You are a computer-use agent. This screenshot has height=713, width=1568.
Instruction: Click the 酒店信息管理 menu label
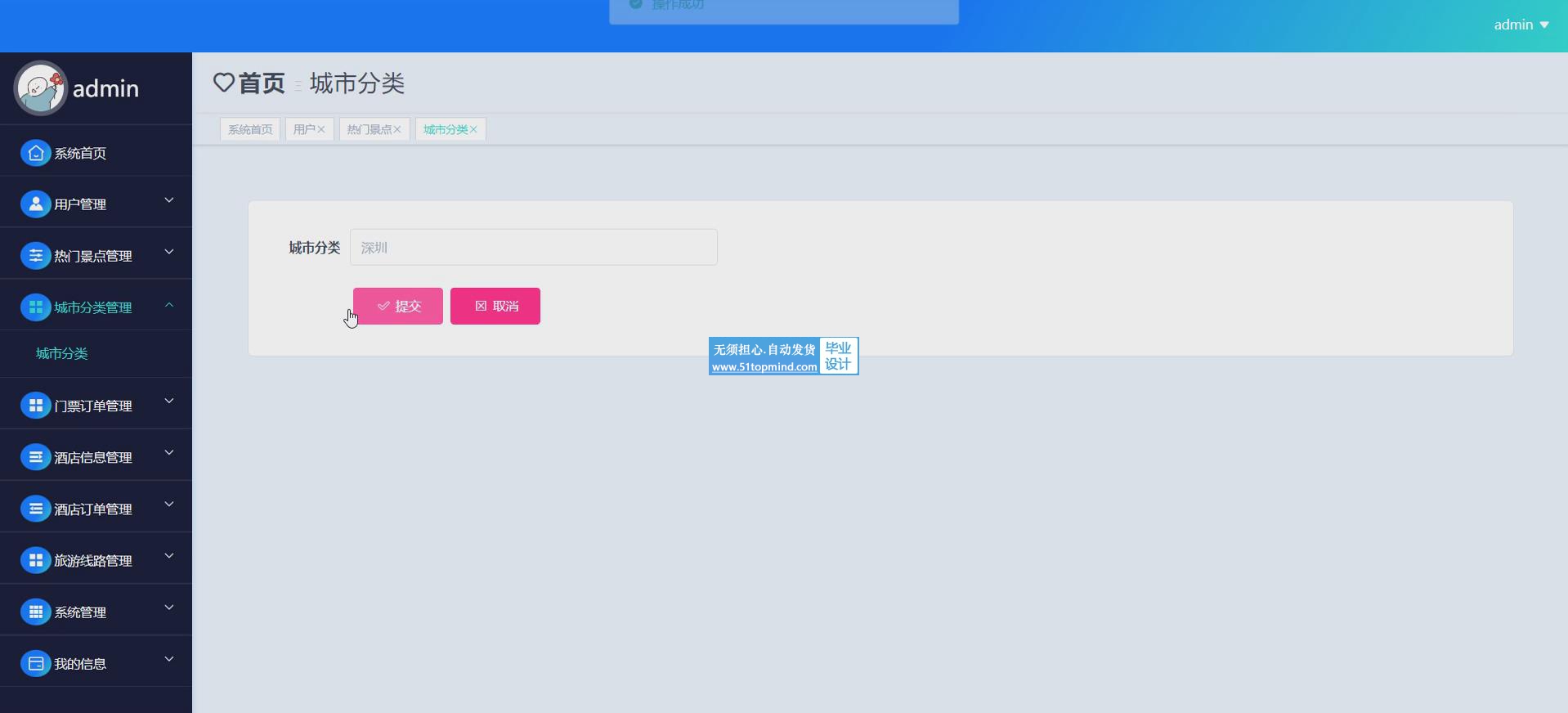93,458
